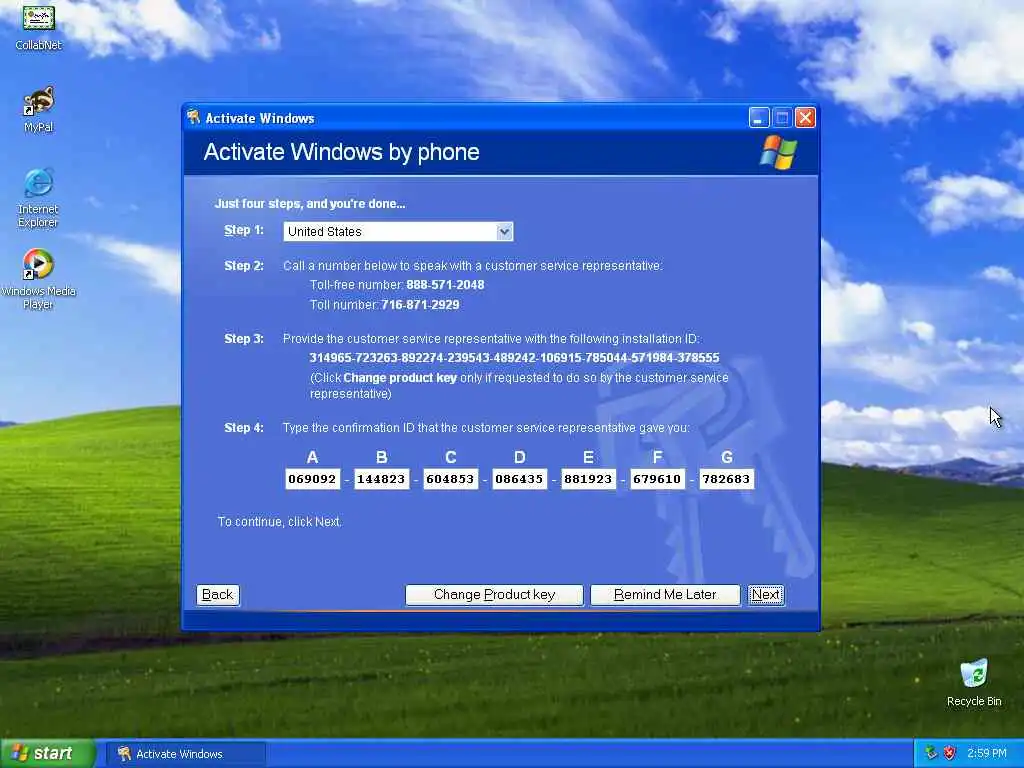Viewport: 1024px width, 768px height.
Task: Click the toll number 716-871-2929
Action: pos(420,304)
